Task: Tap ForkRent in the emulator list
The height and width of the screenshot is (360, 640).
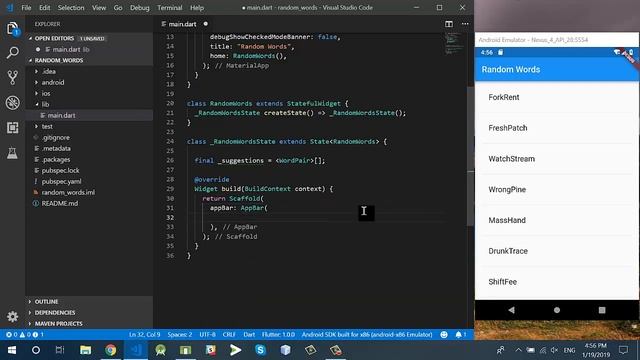Action: pos(504,97)
